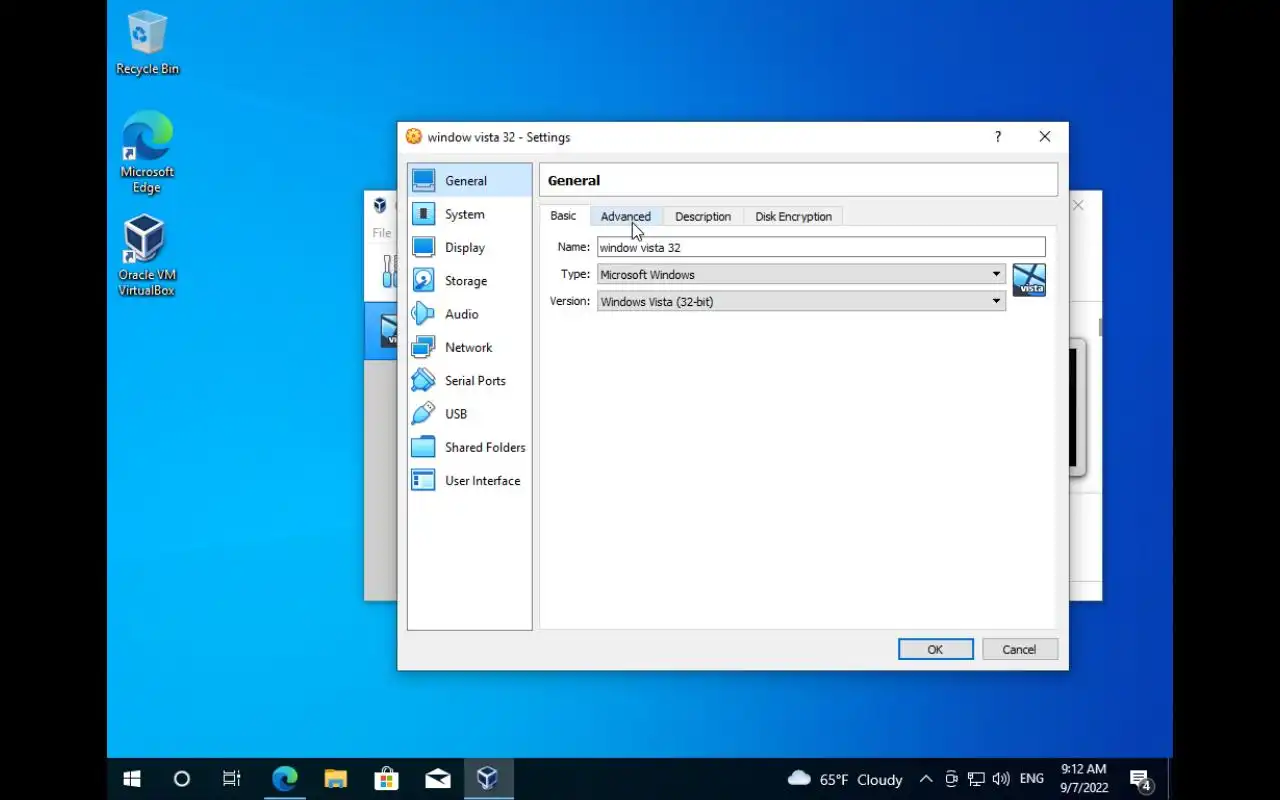The width and height of the screenshot is (1280, 800).
Task: Launch Edge from the taskbar
Action: [x=285, y=779]
